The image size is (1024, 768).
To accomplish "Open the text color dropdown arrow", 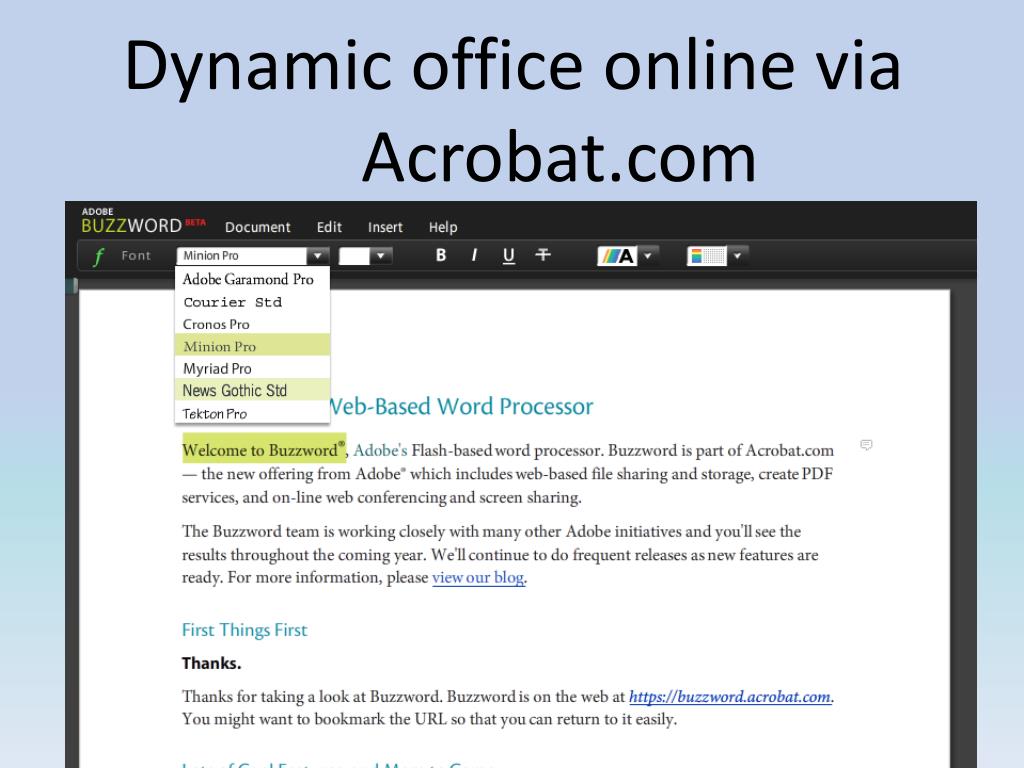I will pyautogui.click(x=648, y=256).
